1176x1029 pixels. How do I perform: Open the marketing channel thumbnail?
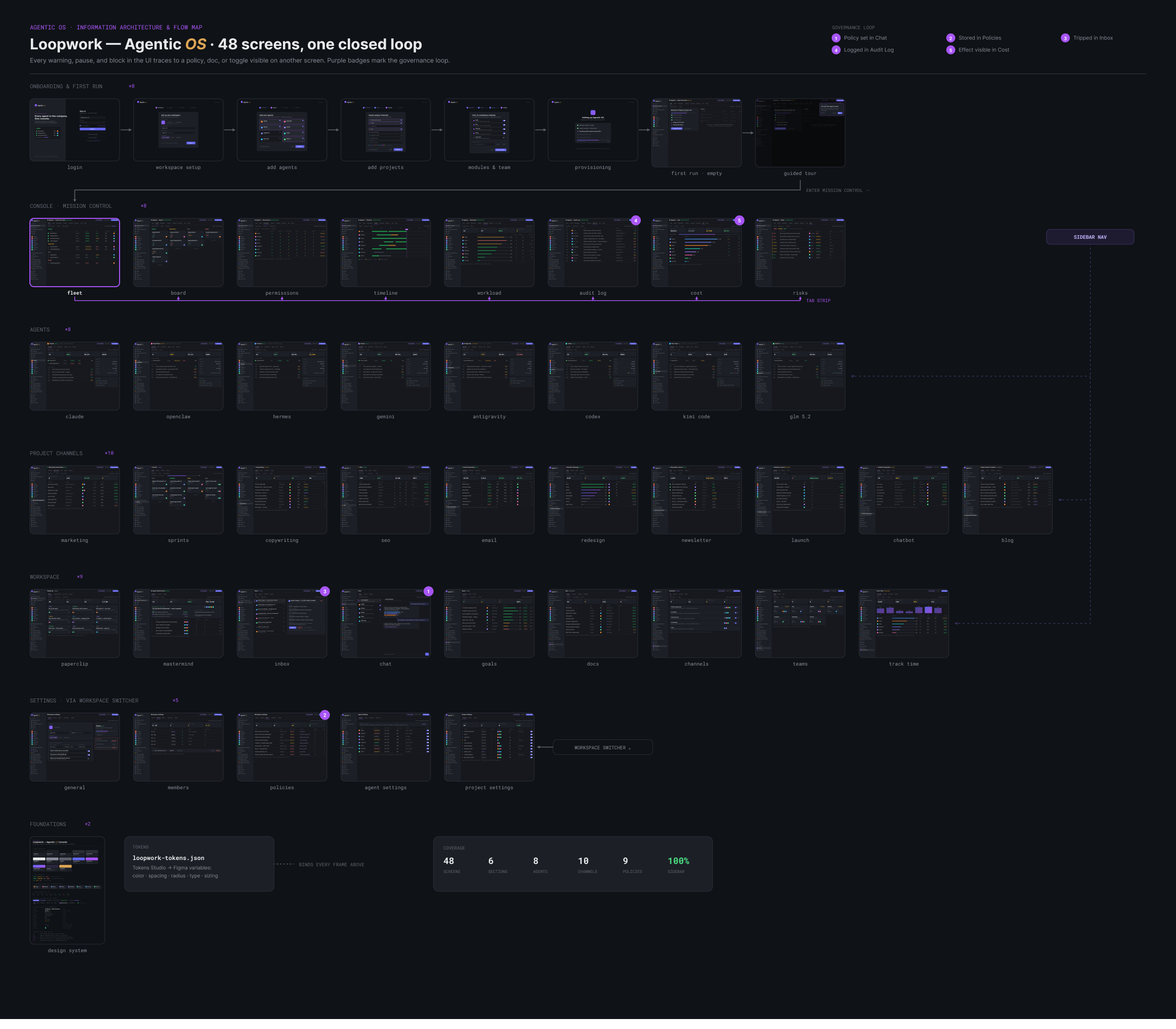tap(75, 500)
